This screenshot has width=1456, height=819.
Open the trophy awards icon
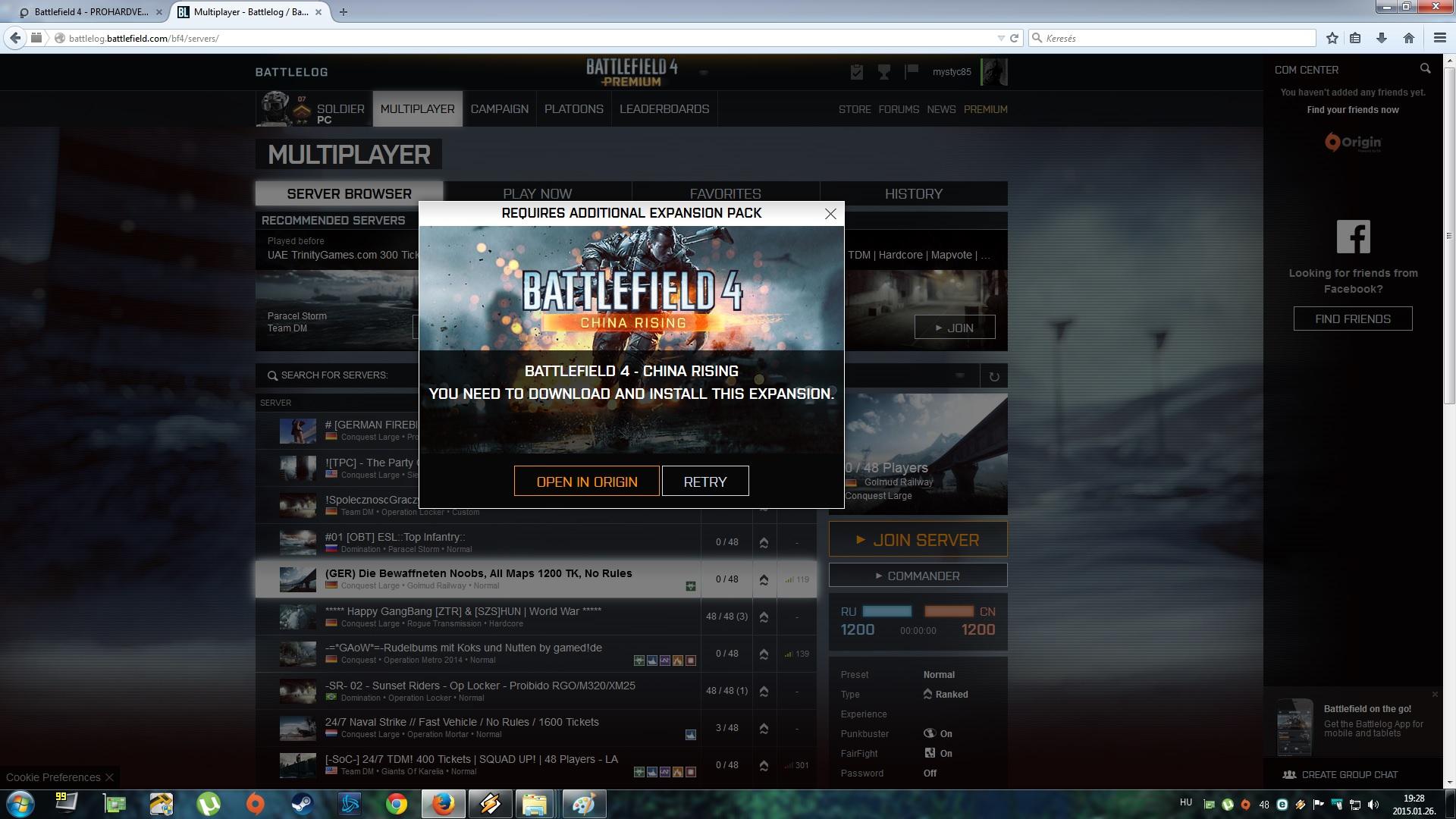[x=883, y=72]
